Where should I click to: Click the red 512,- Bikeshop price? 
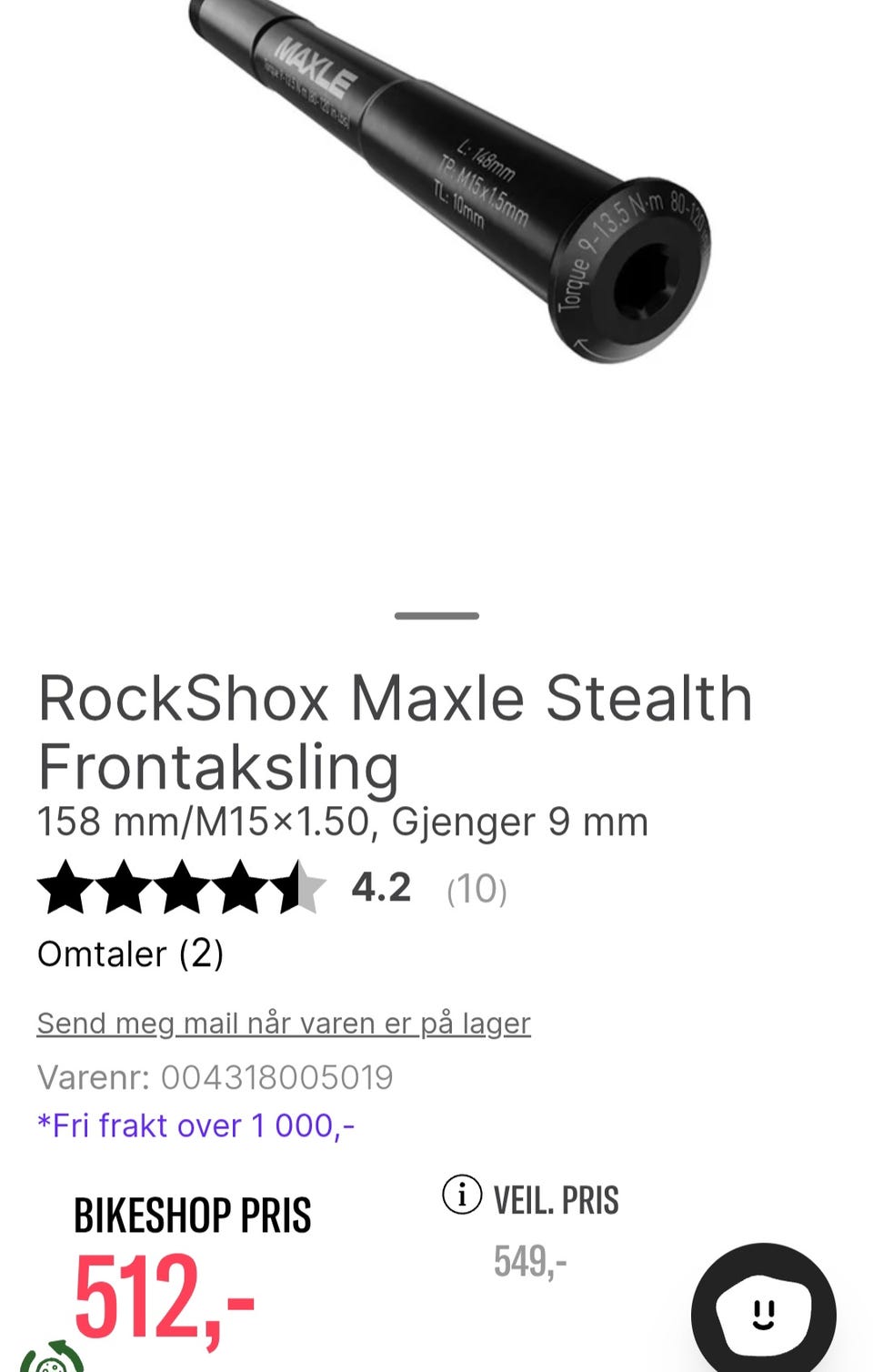[x=164, y=1297]
